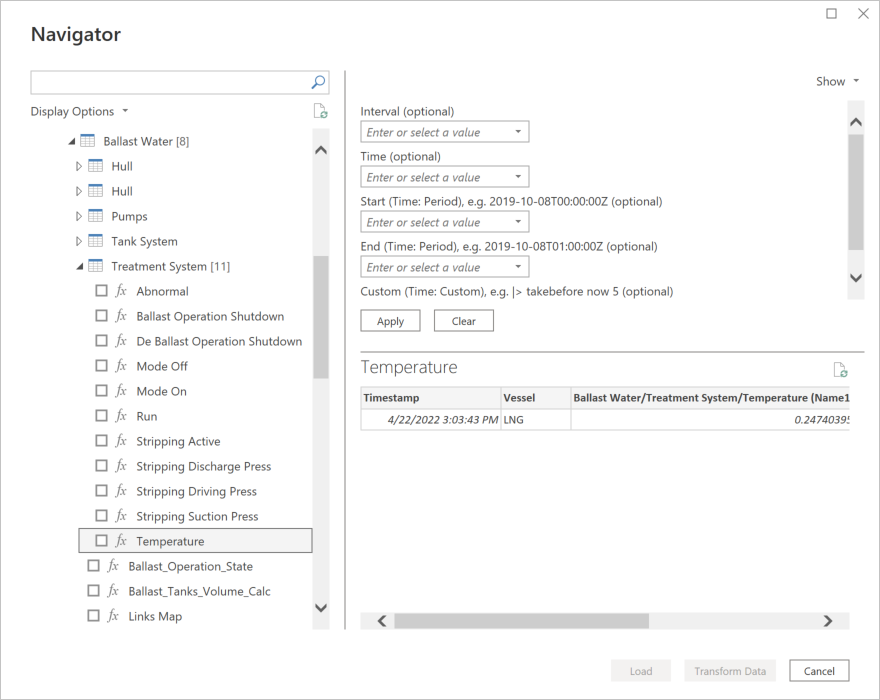Check the Temperature checkbox
This screenshot has width=880, height=700.
(x=101, y=541)
